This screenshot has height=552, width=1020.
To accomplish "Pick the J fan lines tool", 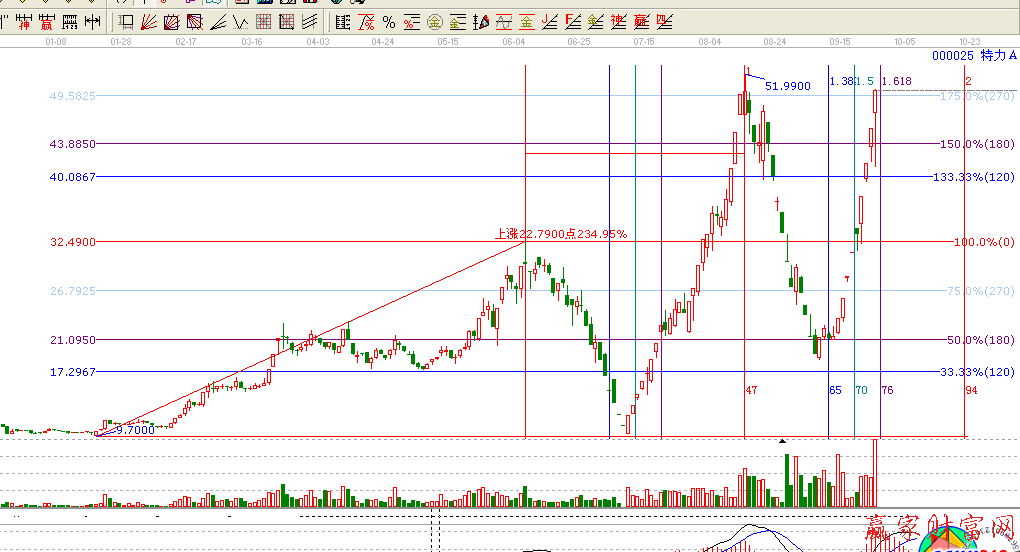I will (549, 22).
